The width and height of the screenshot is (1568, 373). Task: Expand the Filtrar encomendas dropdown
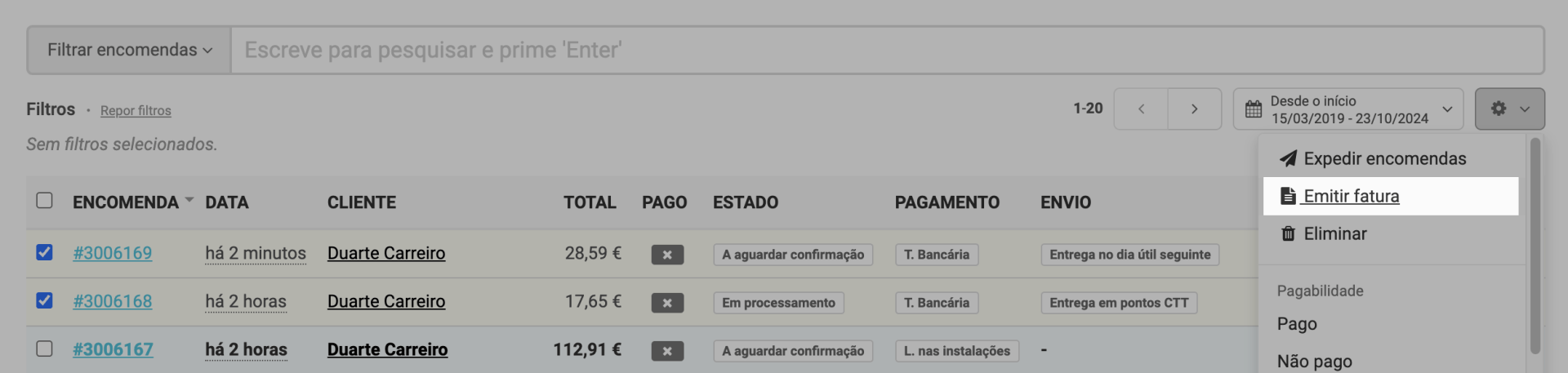point(129,50)
